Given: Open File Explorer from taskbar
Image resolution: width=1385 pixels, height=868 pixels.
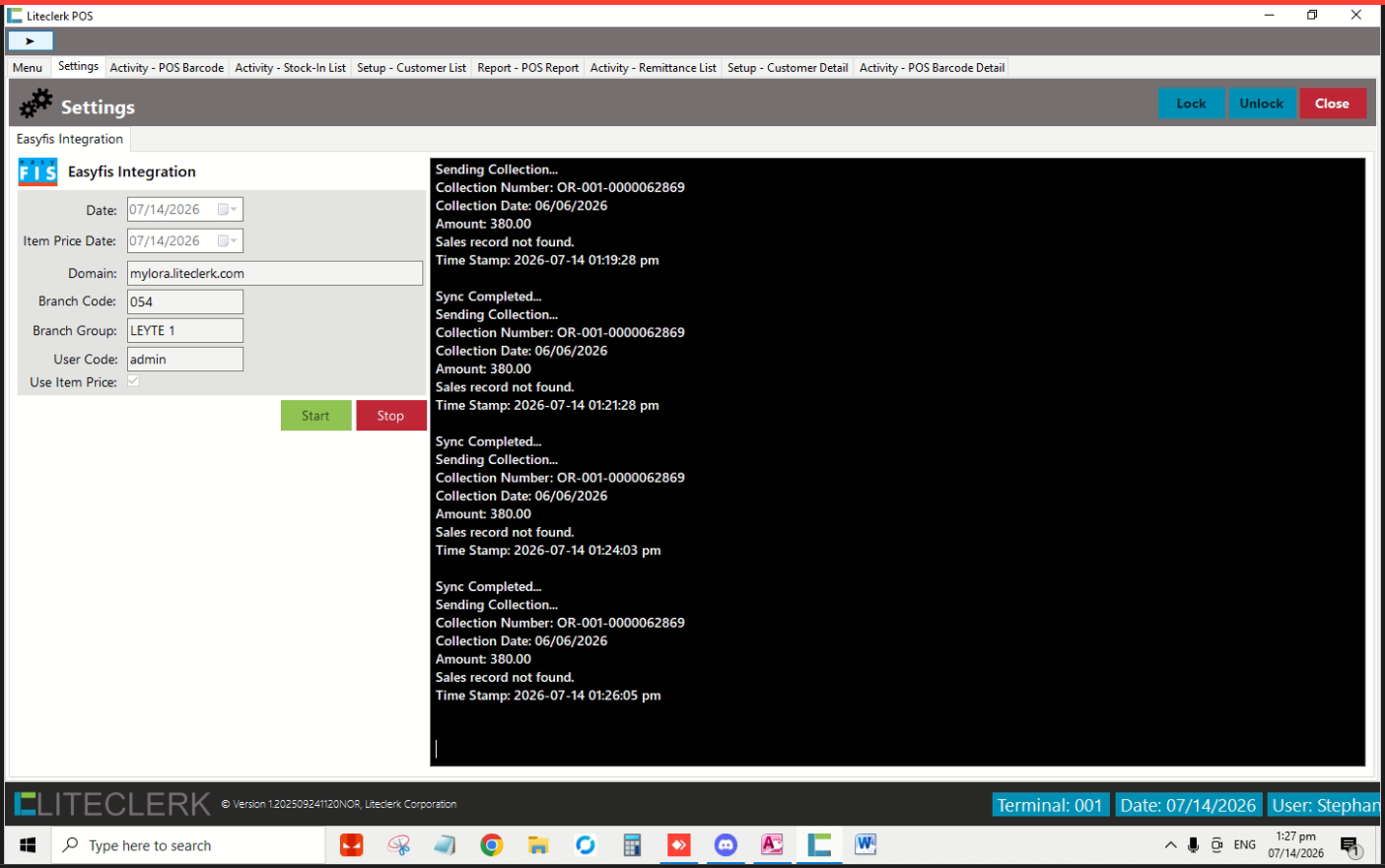Looking at the screenshot, I should (538, 845).
